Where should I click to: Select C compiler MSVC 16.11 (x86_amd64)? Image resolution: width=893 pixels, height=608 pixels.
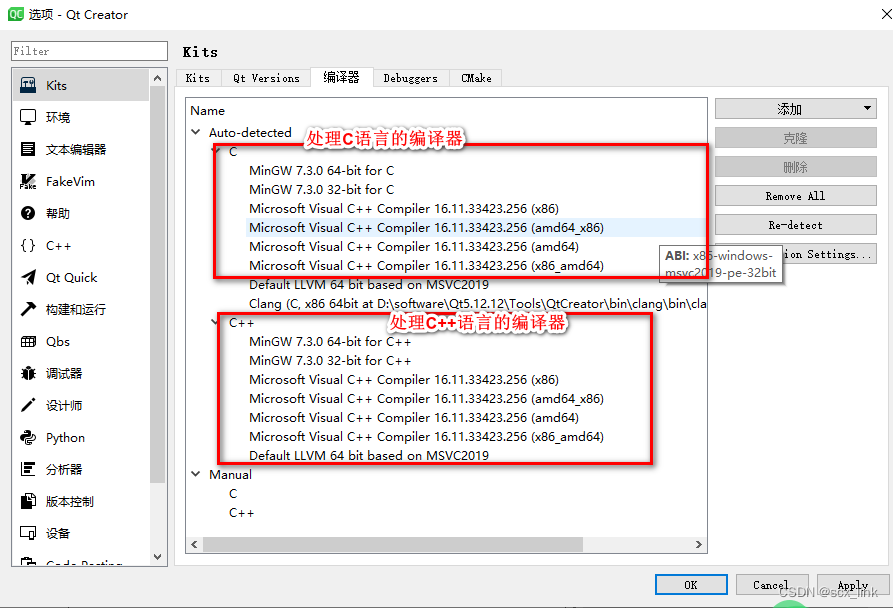click(426, 265)
